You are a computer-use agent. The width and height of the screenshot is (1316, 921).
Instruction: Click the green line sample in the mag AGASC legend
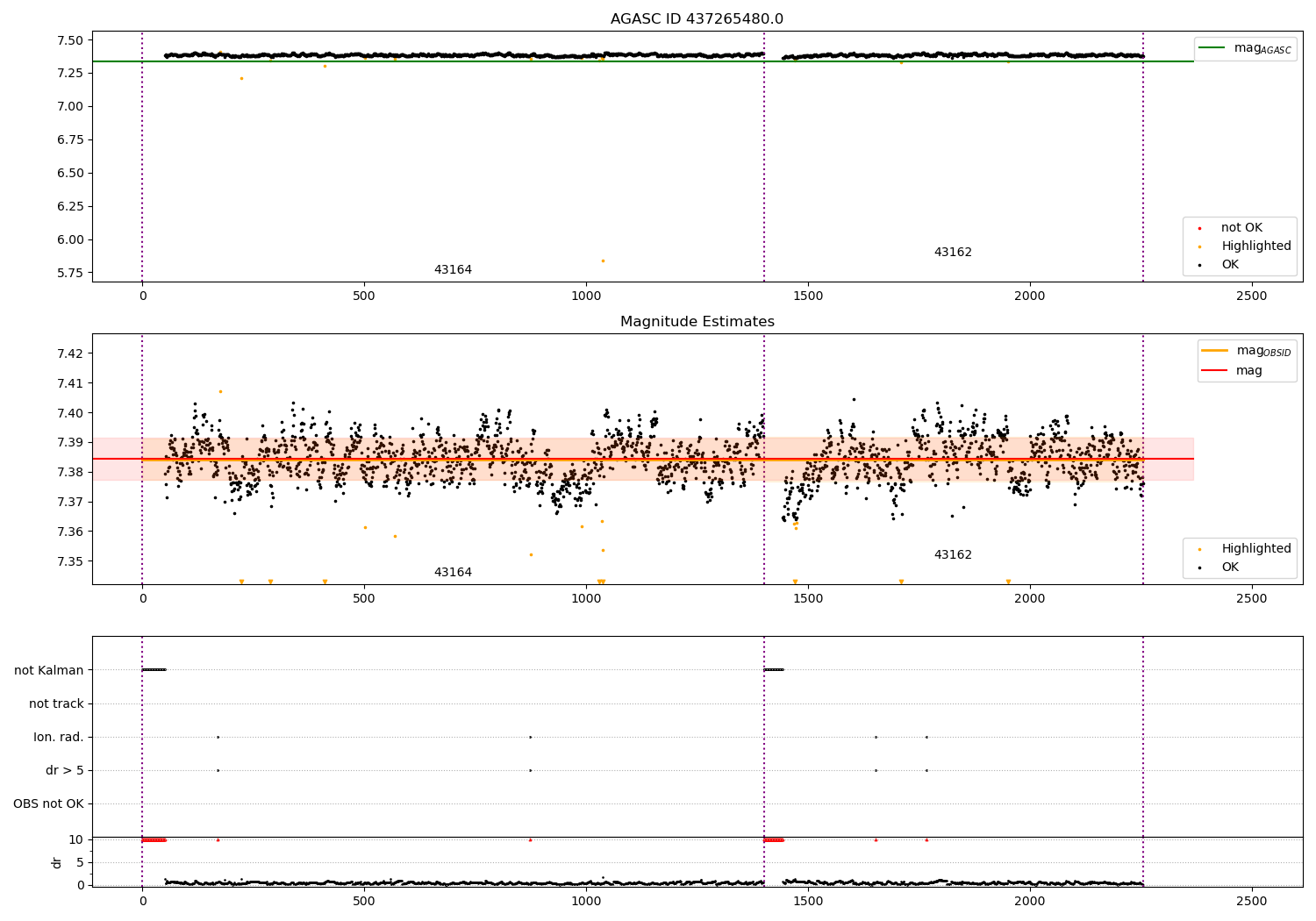1212,48
